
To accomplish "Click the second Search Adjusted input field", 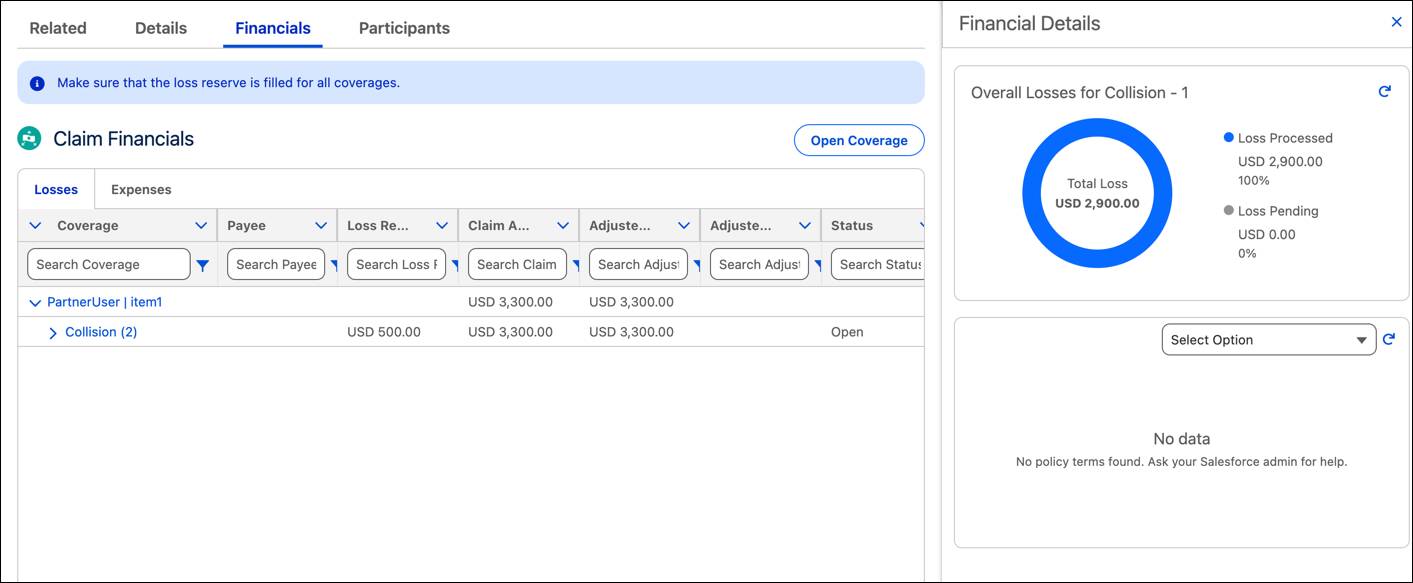I will (759, 264).
